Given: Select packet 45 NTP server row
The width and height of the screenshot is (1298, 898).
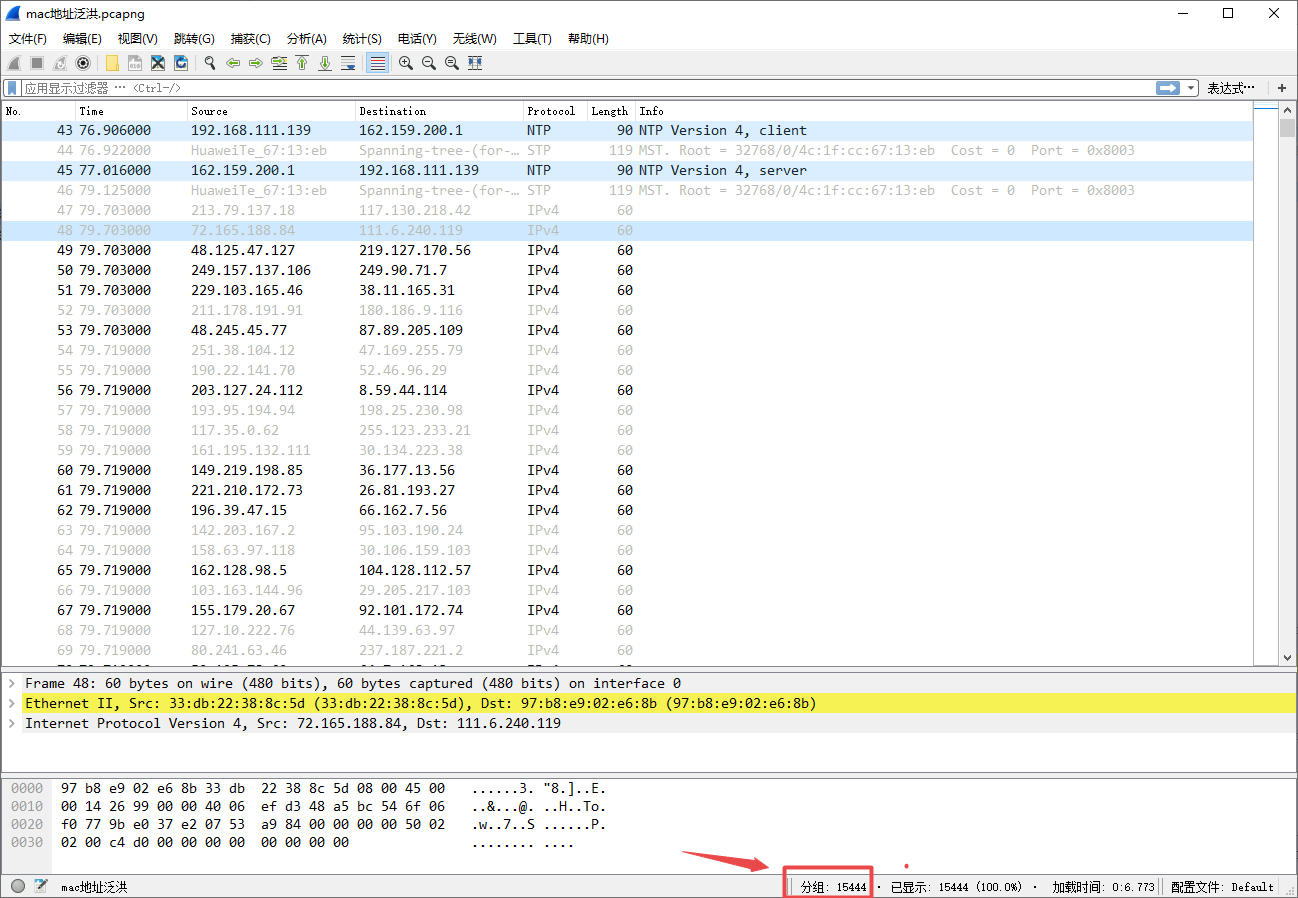Looking at the screenshot, I should point(627,170).
